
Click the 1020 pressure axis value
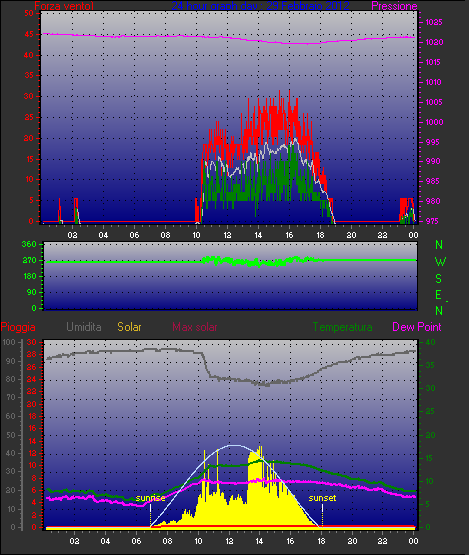pyautogui.click(x=434, y=42)
